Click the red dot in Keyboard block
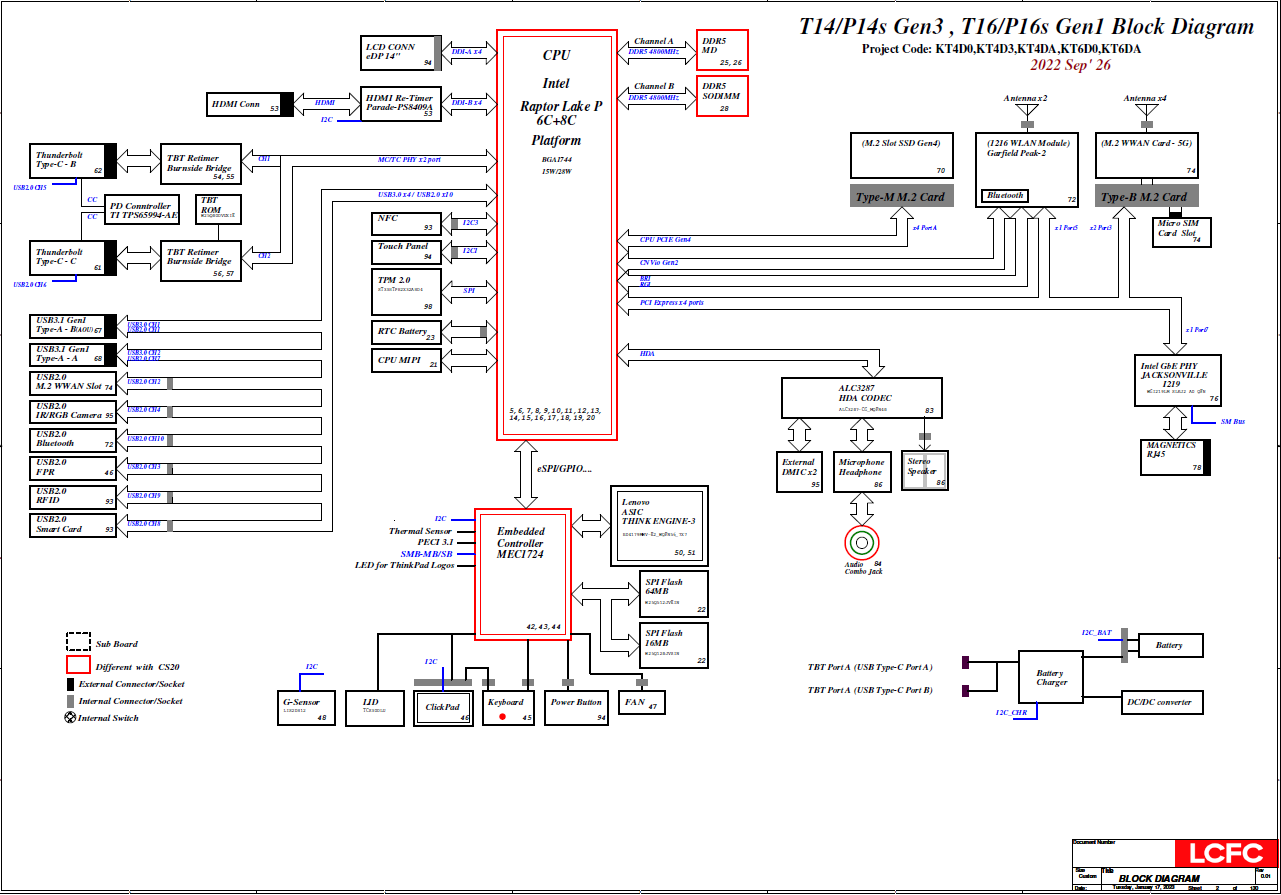Viewport: 1281px width, 895px height. [502, 717]
